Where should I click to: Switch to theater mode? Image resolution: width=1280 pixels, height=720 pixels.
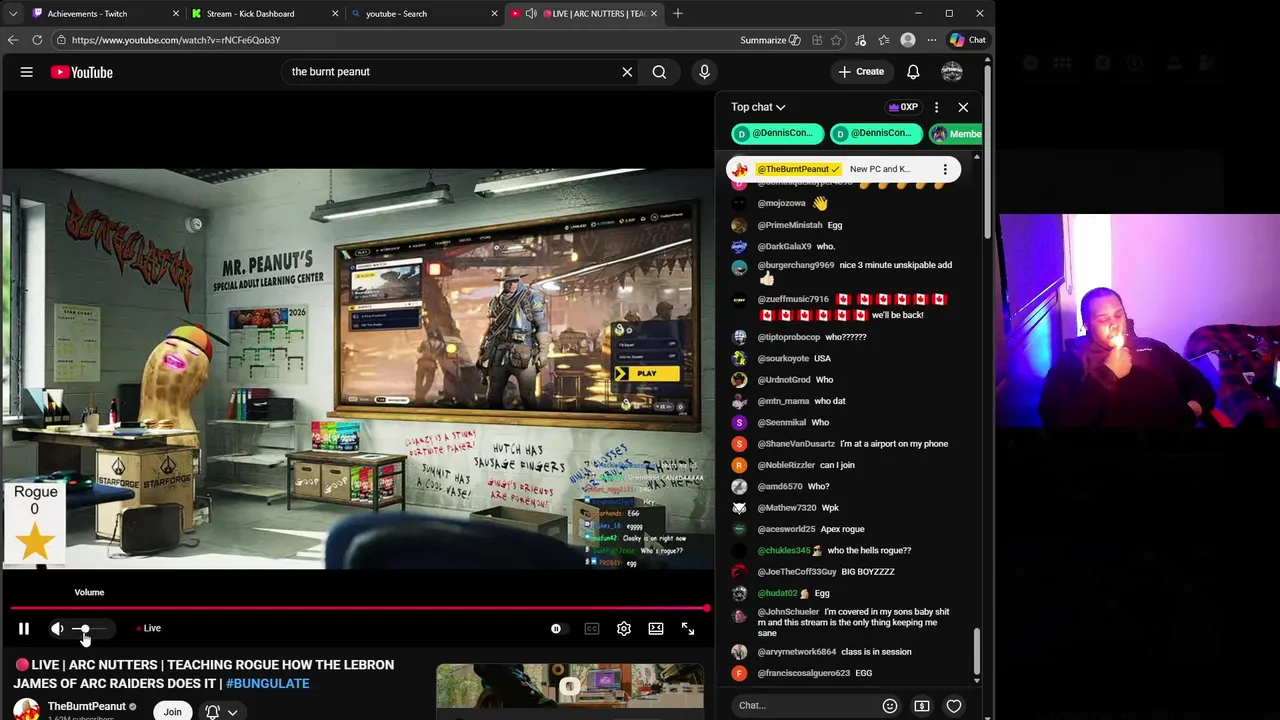coord(656,629)
